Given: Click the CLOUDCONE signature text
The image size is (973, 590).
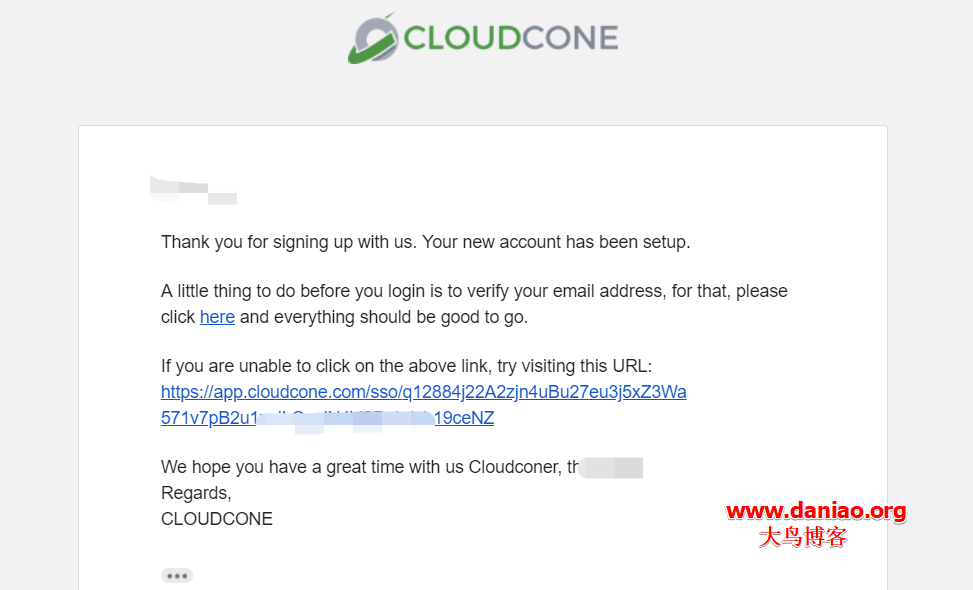Looking at the screenshot, I should (x=217, y=519).
